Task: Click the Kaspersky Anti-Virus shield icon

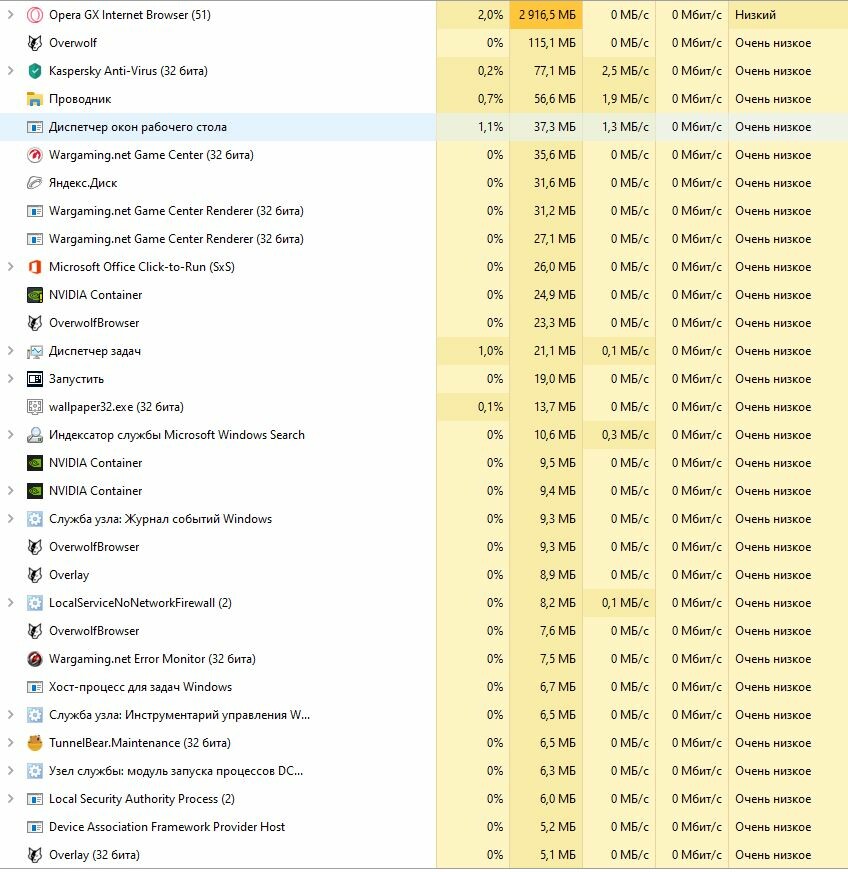Action: pyautogui.click(x=34, y=71)
